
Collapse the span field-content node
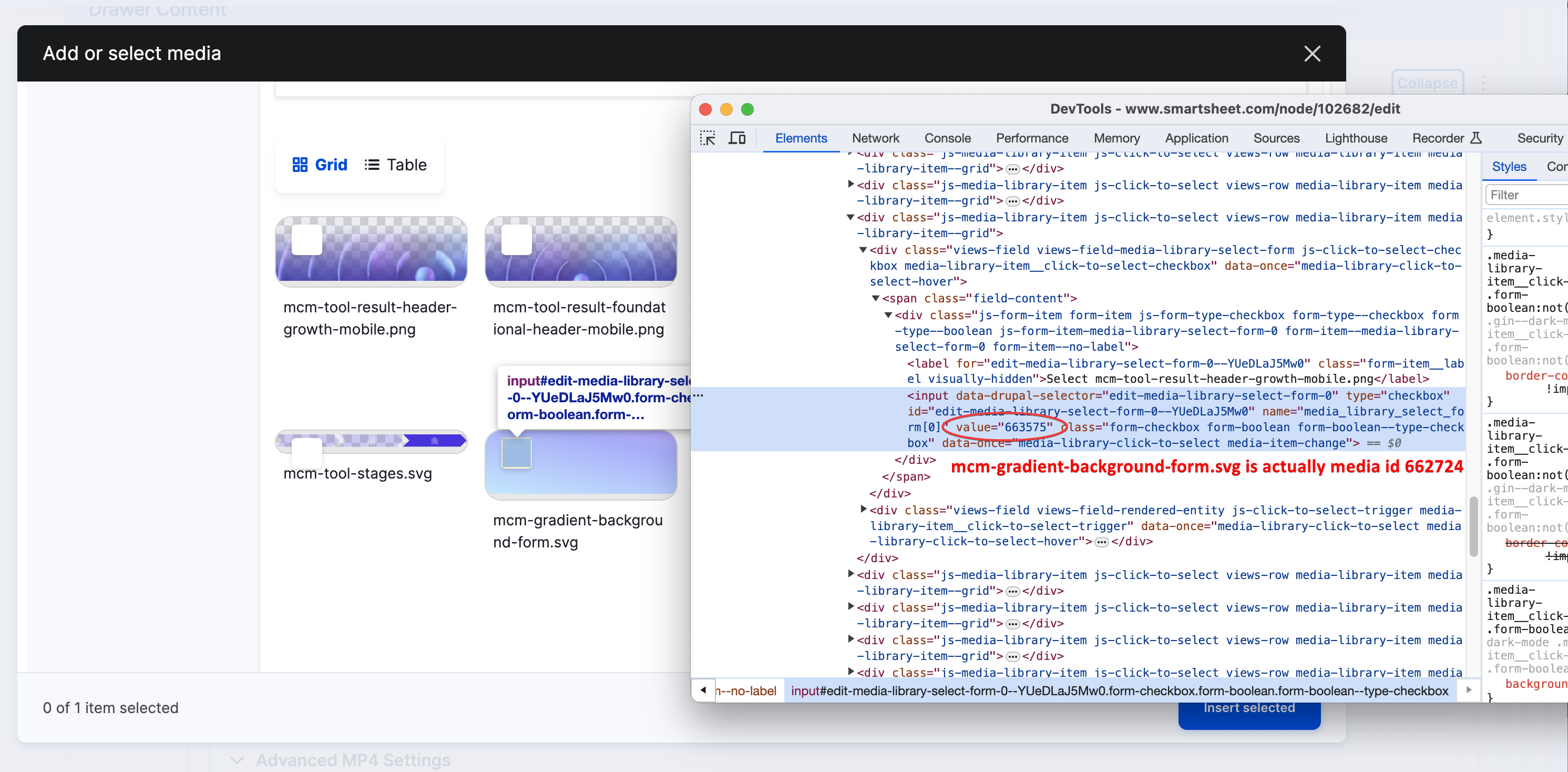pyautogui.click(x=875, y=298)
